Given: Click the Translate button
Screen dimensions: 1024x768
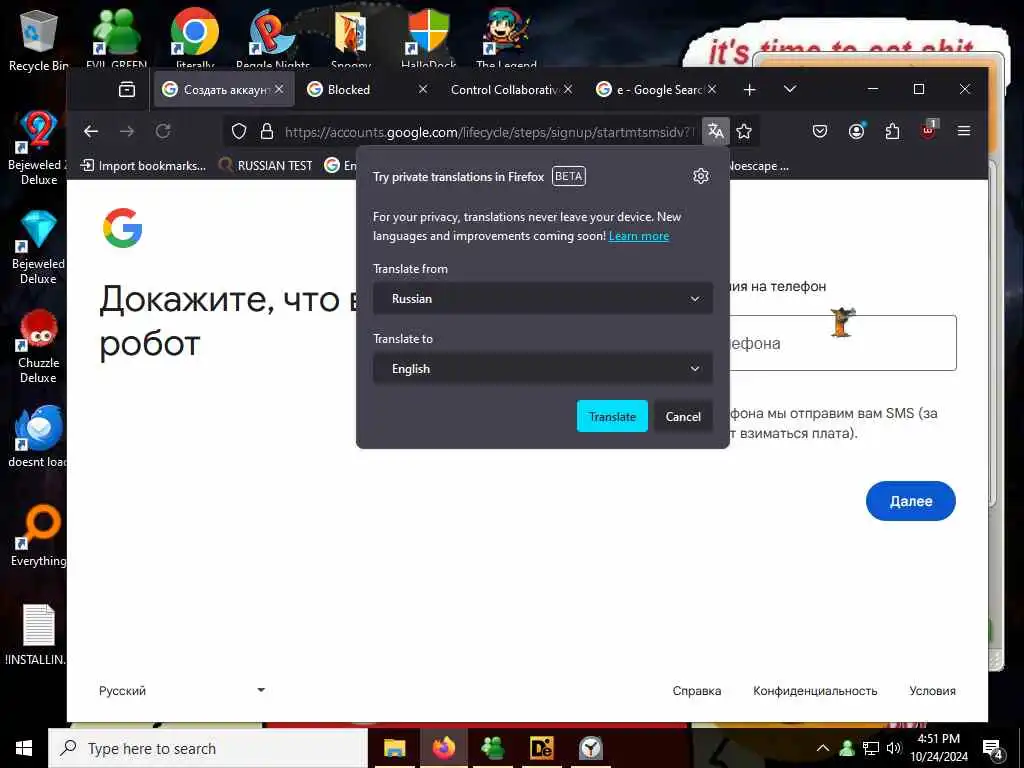Looking at the screenshot, I should click(x=612, y=416).
